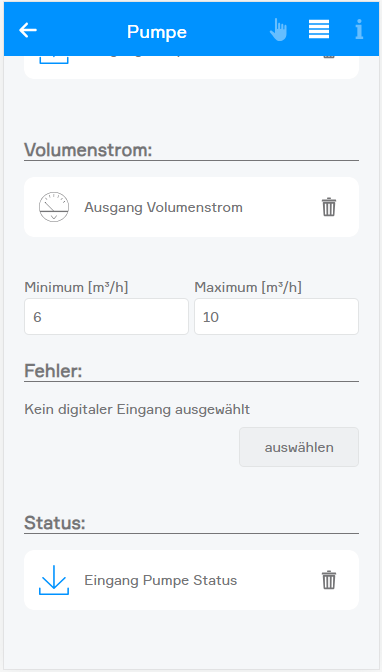Click the Status section heading

(x=55, y=523)
